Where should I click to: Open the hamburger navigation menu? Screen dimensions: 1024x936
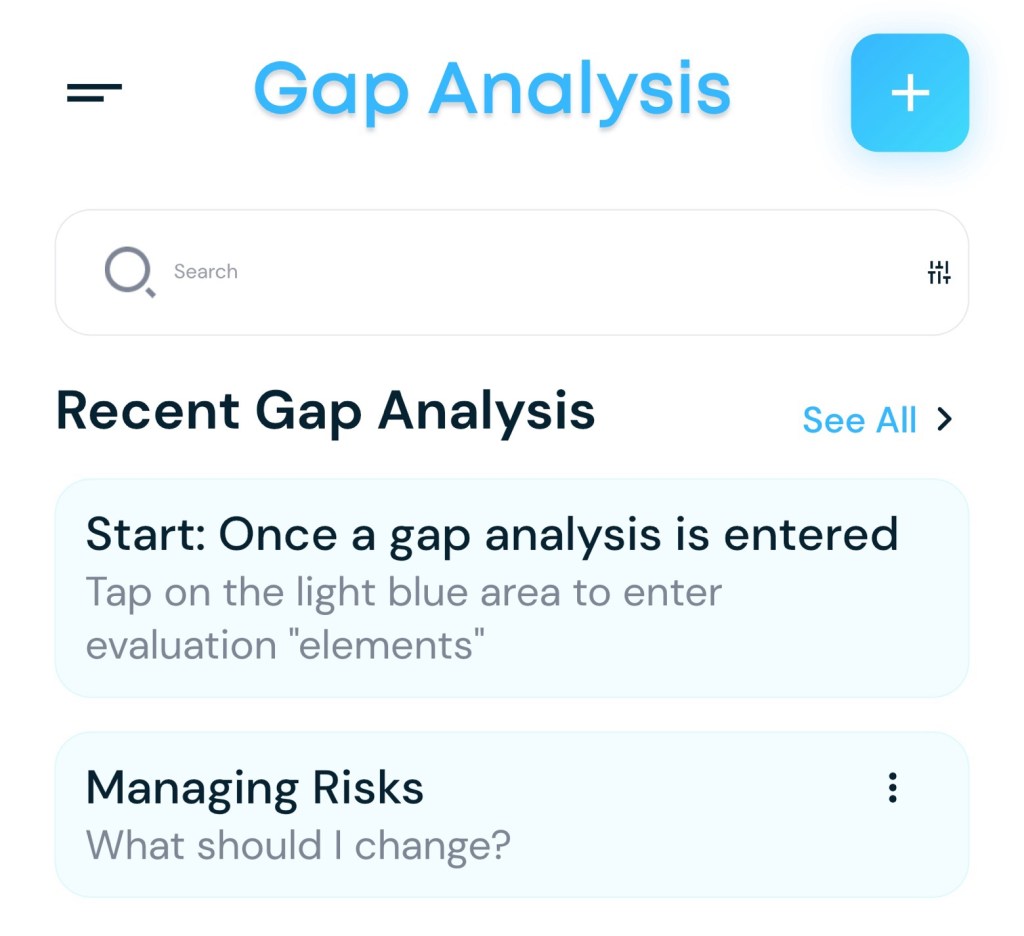pyautogui.click(x=94, y=93)
